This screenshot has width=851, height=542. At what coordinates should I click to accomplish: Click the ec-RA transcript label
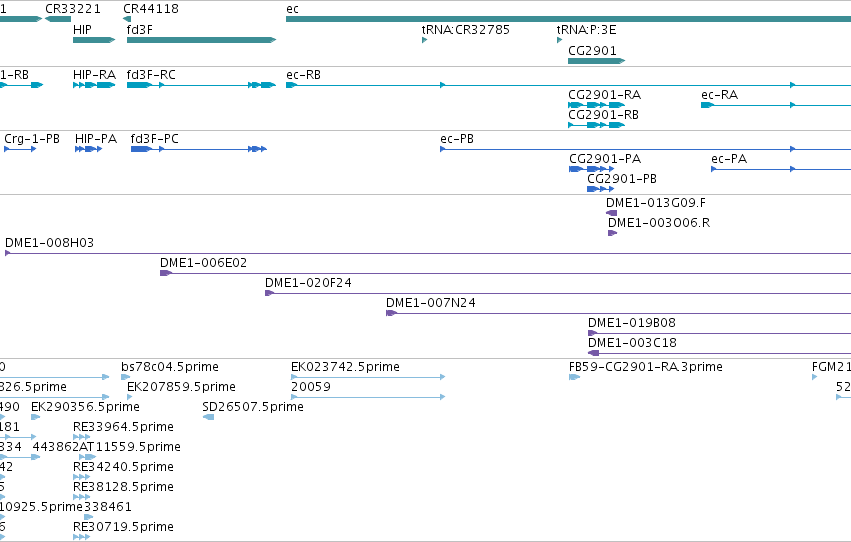(720, 95)
